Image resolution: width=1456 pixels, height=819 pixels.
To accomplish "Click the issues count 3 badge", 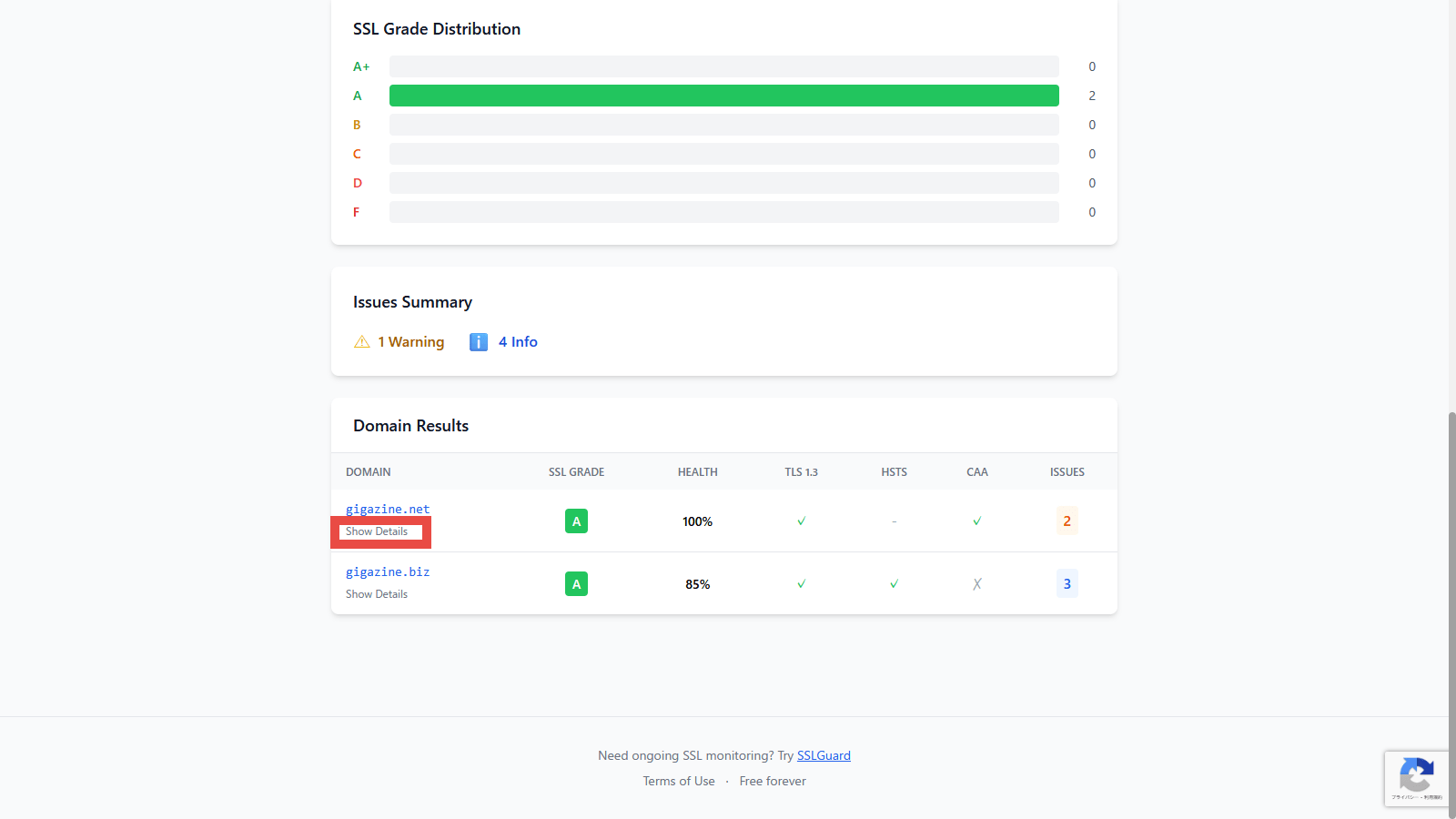I will point(1067,584).
